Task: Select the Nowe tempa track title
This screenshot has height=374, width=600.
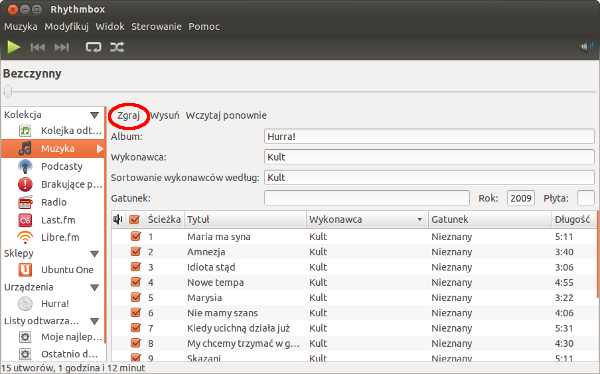Action: [215, 283]
